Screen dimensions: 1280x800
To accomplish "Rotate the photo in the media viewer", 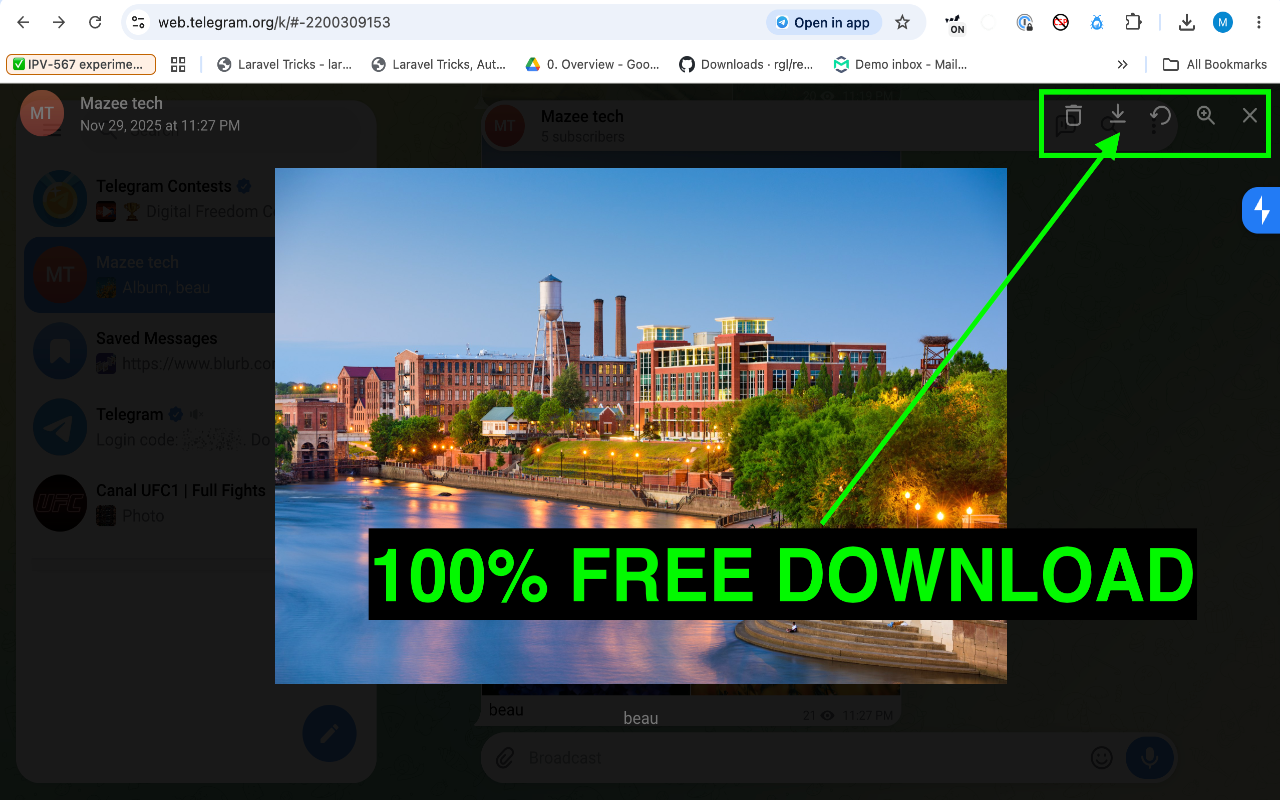I will [x=1161, y=115].
